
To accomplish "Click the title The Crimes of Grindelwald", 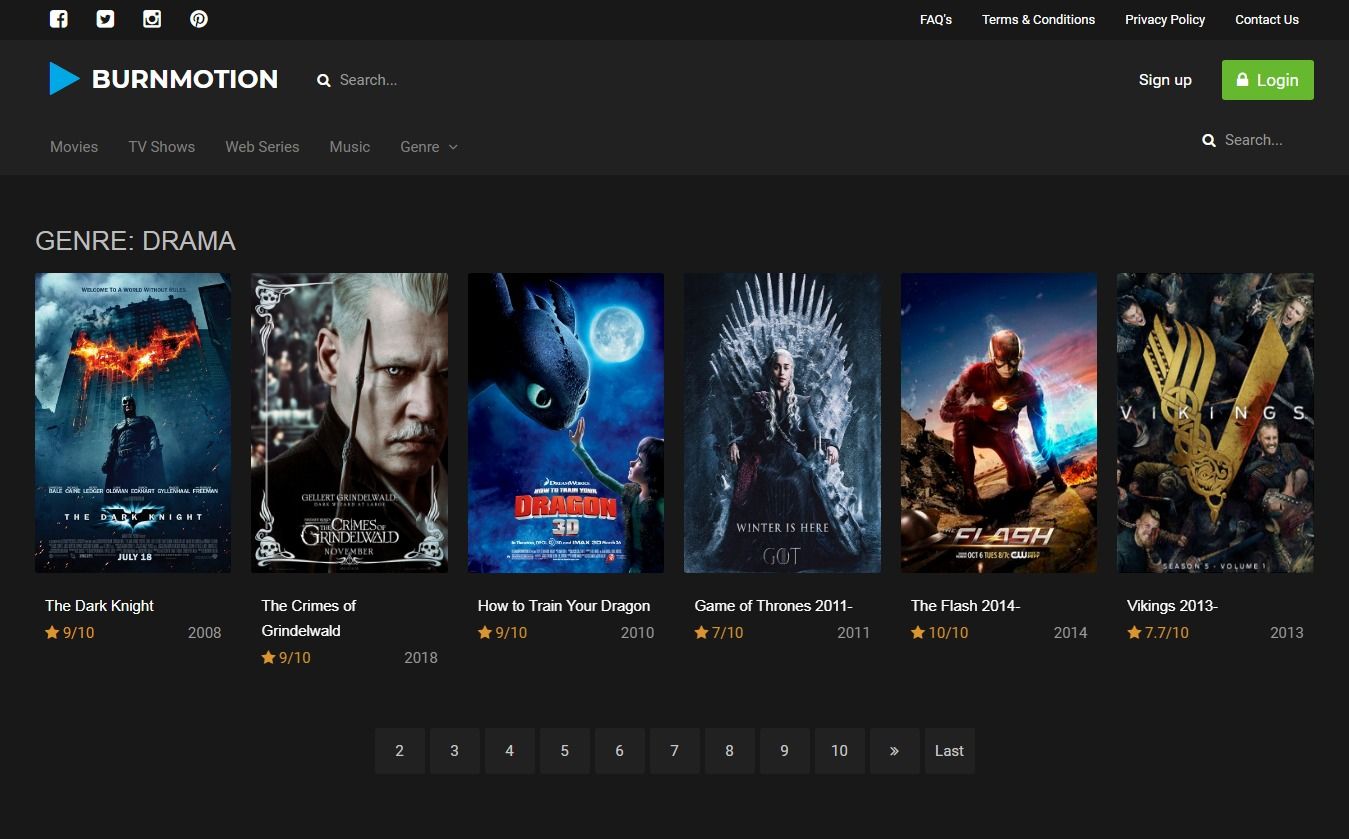I will [309, 618].
